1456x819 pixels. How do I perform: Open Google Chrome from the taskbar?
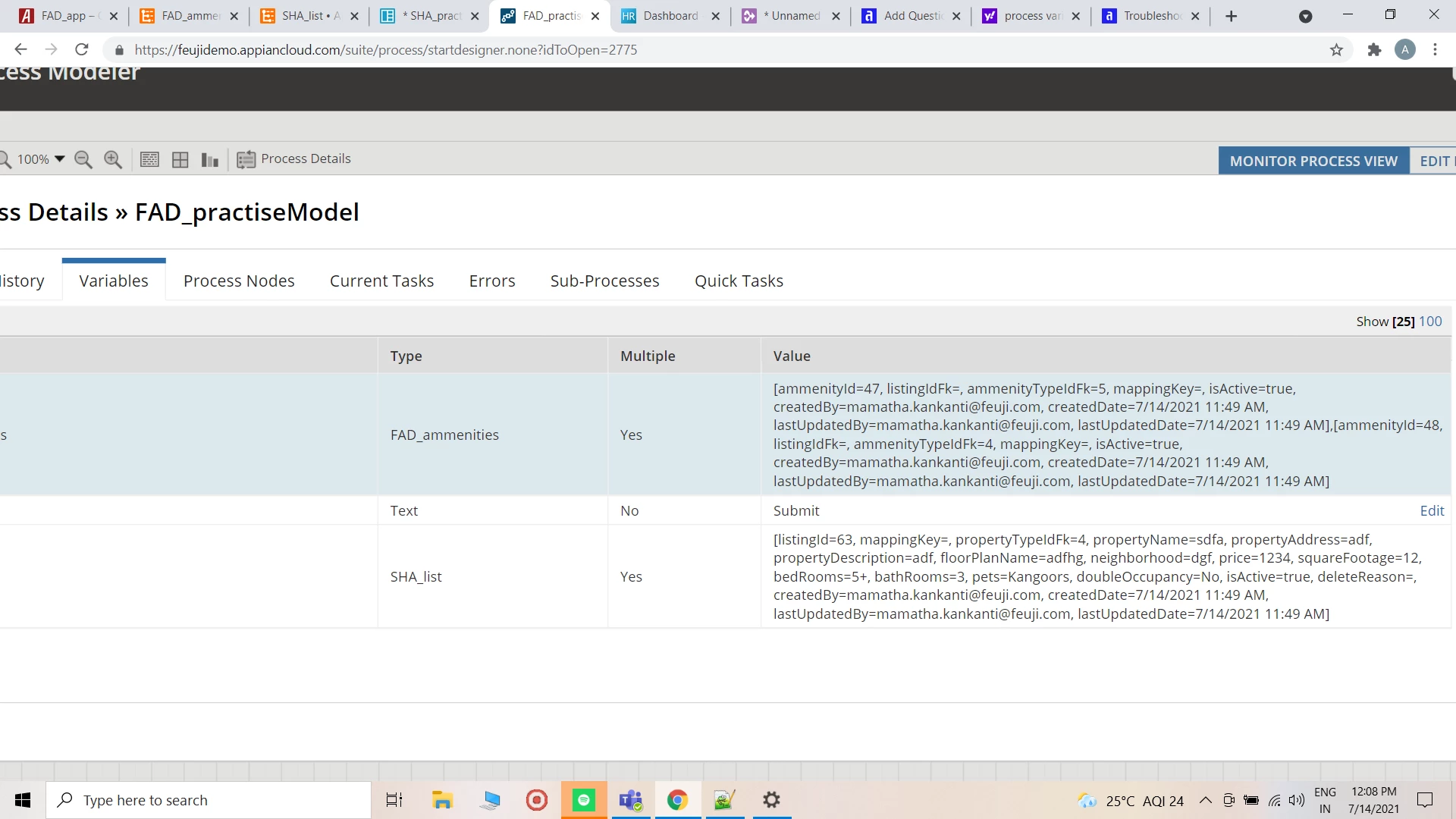tap(677, 800)
